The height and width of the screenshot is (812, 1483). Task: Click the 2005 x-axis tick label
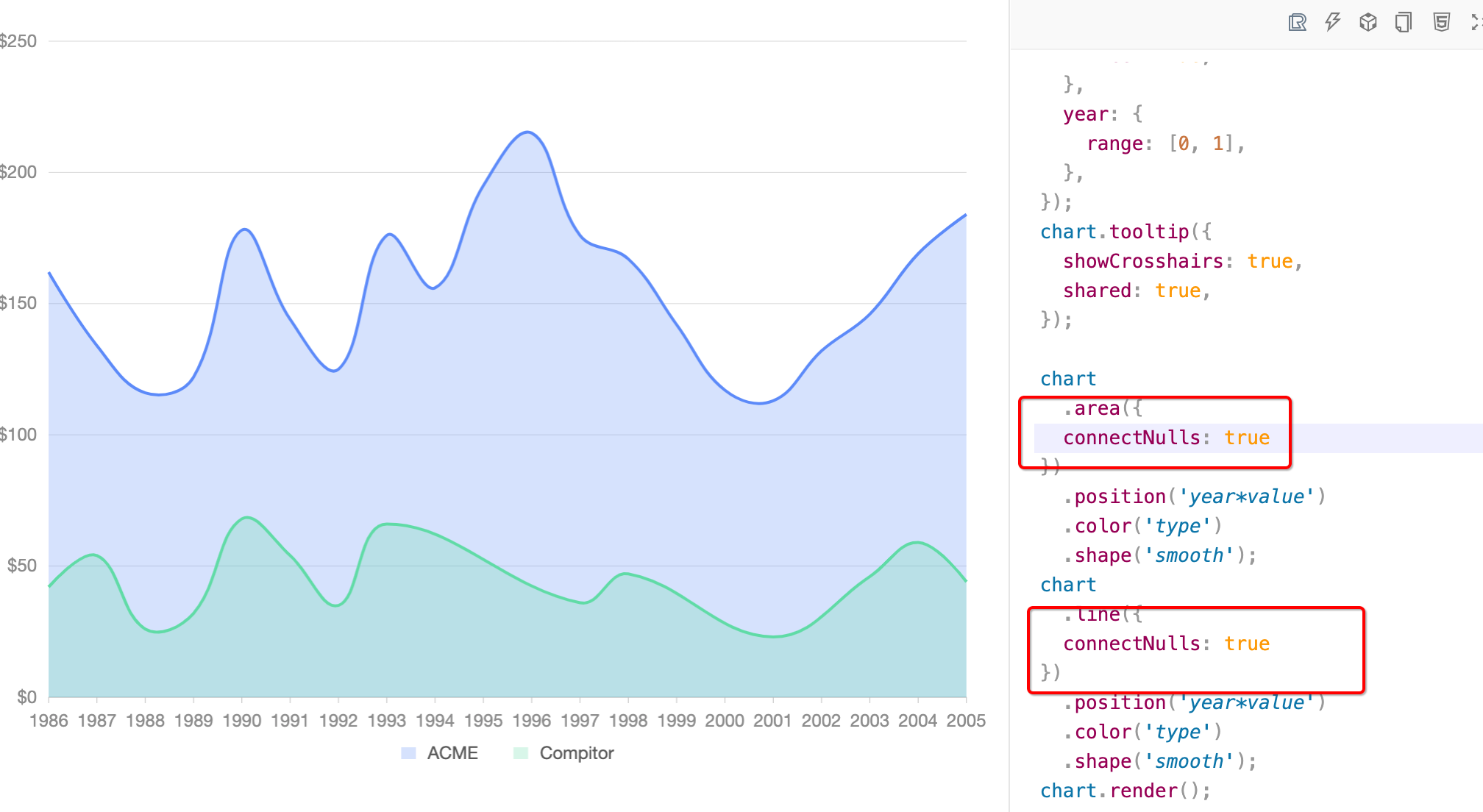pos(965,721)
